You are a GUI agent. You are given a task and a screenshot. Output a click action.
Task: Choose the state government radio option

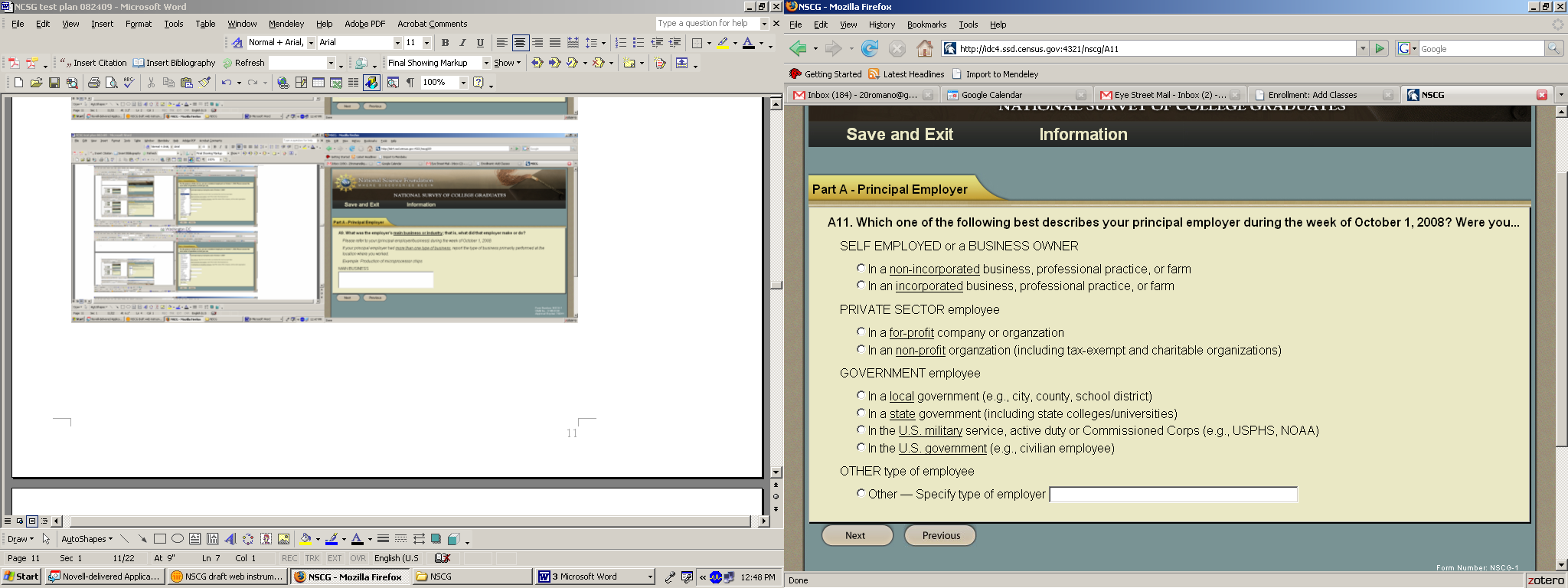coord(861,413)
